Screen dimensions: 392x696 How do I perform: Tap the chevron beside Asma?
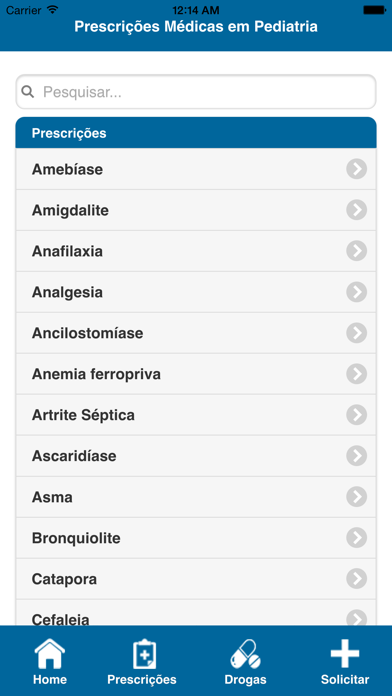tap(356, 497)
